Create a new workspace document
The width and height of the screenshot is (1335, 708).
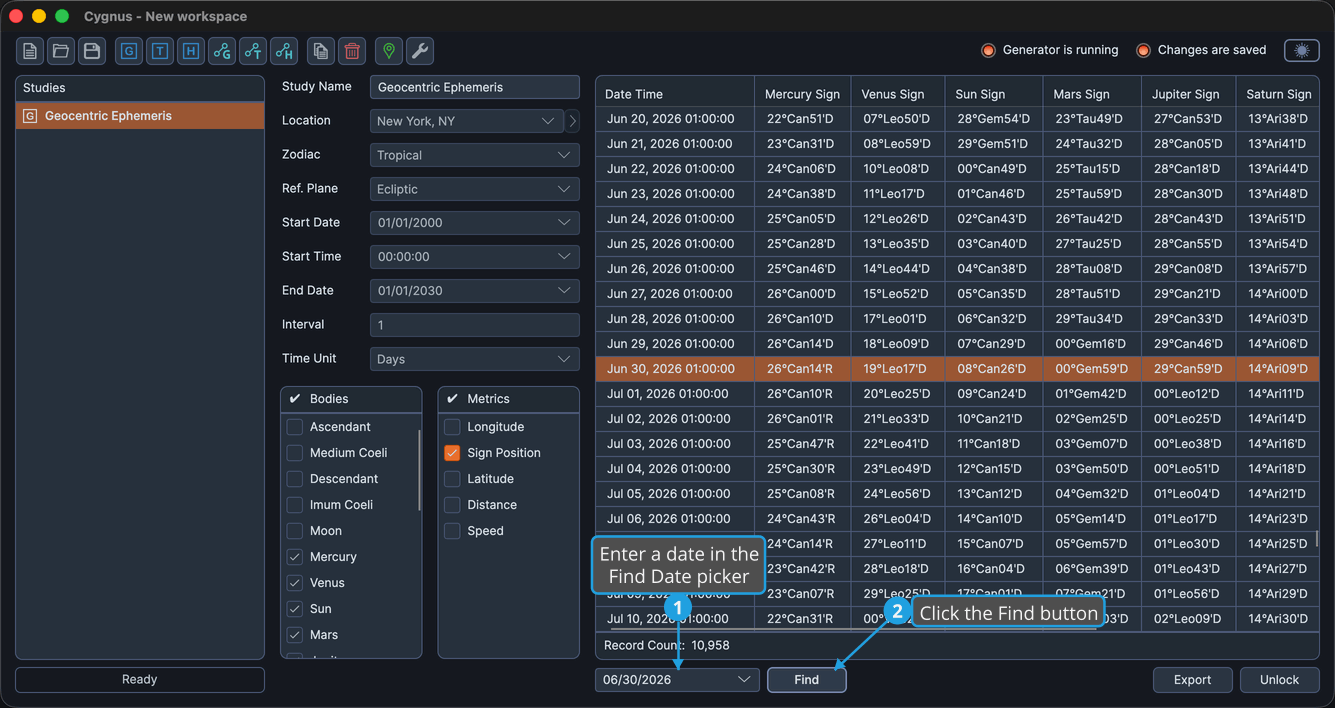[30, 51]
